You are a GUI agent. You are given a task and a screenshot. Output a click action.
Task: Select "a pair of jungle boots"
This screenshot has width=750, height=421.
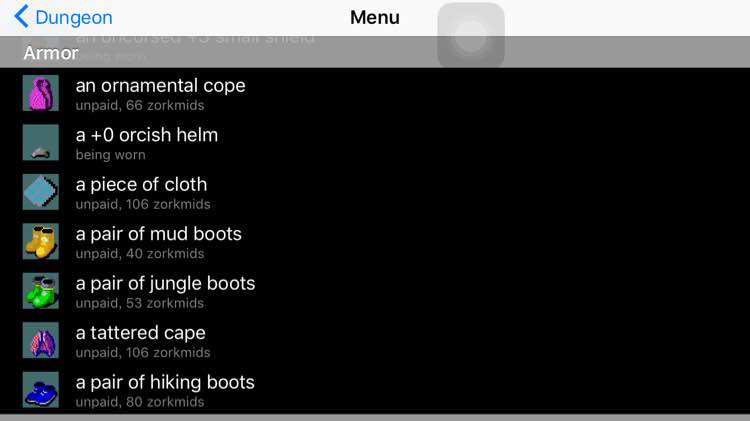[x=165, y=284]
